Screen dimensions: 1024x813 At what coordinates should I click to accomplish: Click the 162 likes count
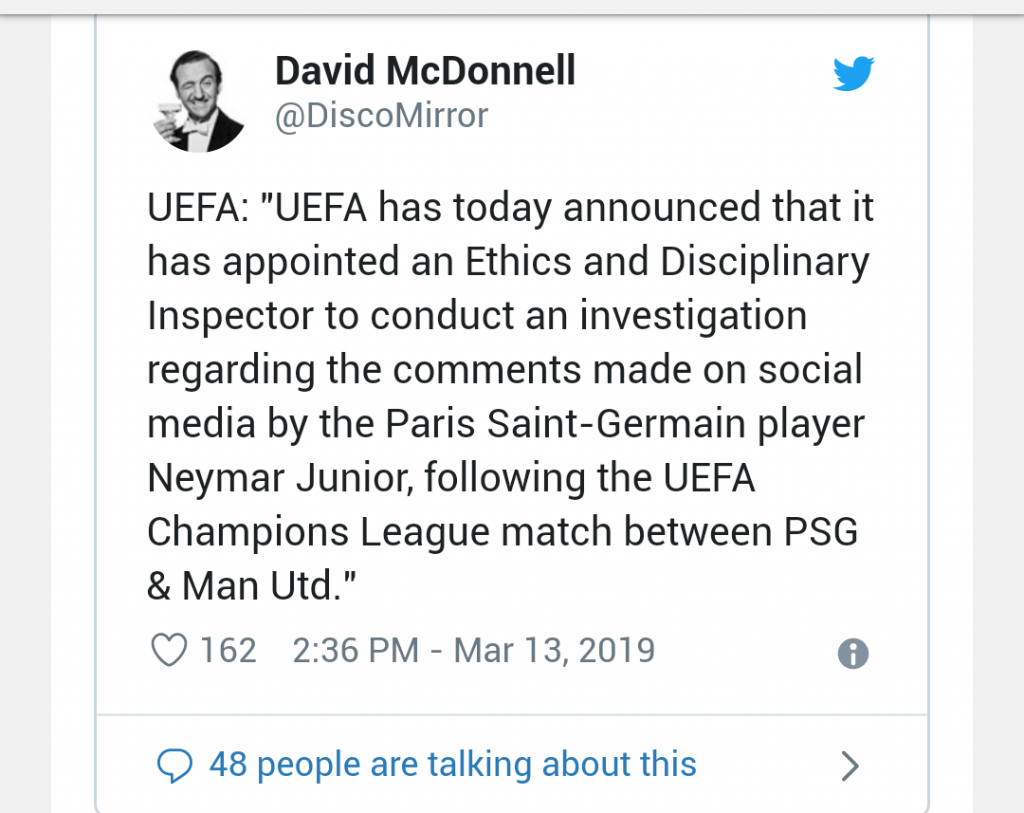point(228,651)
